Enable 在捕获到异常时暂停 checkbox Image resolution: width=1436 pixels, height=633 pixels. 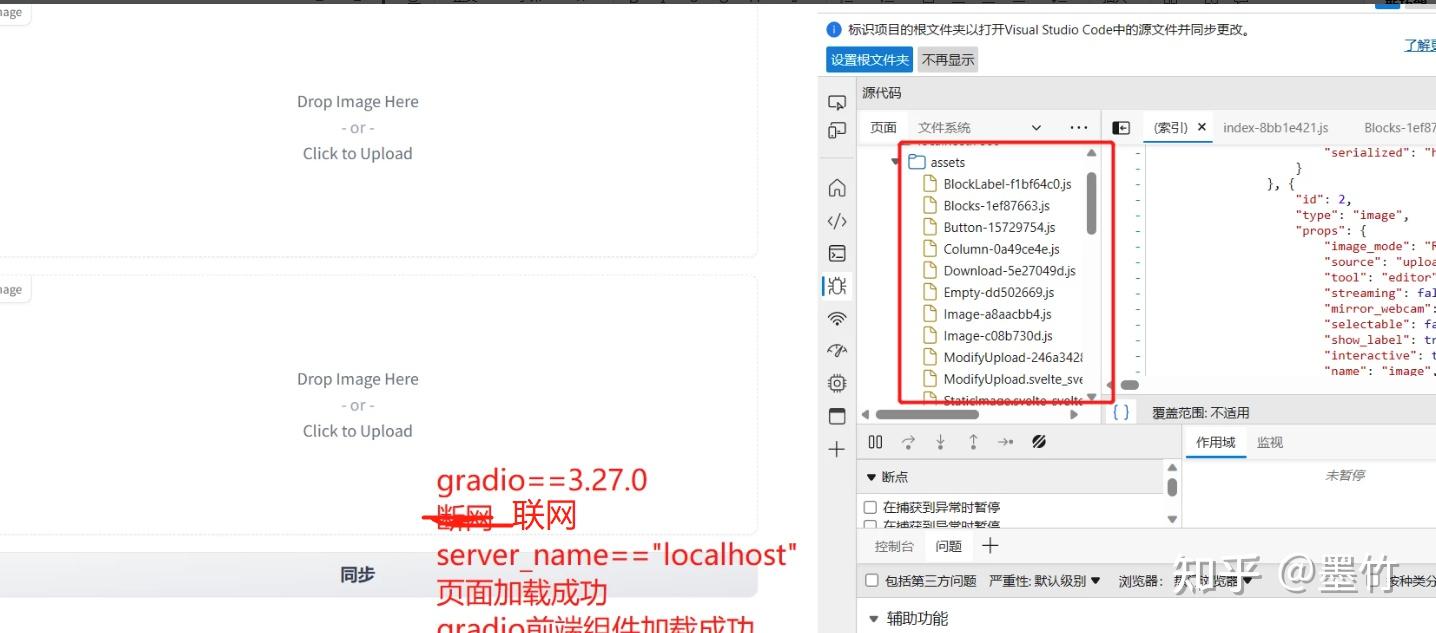point(869,506)
